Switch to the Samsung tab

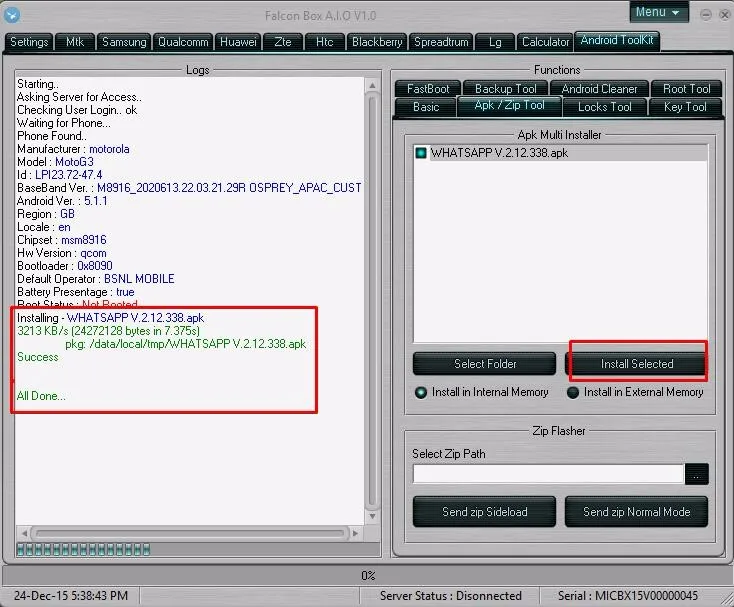pyautogui.click(x=124, y=42)
